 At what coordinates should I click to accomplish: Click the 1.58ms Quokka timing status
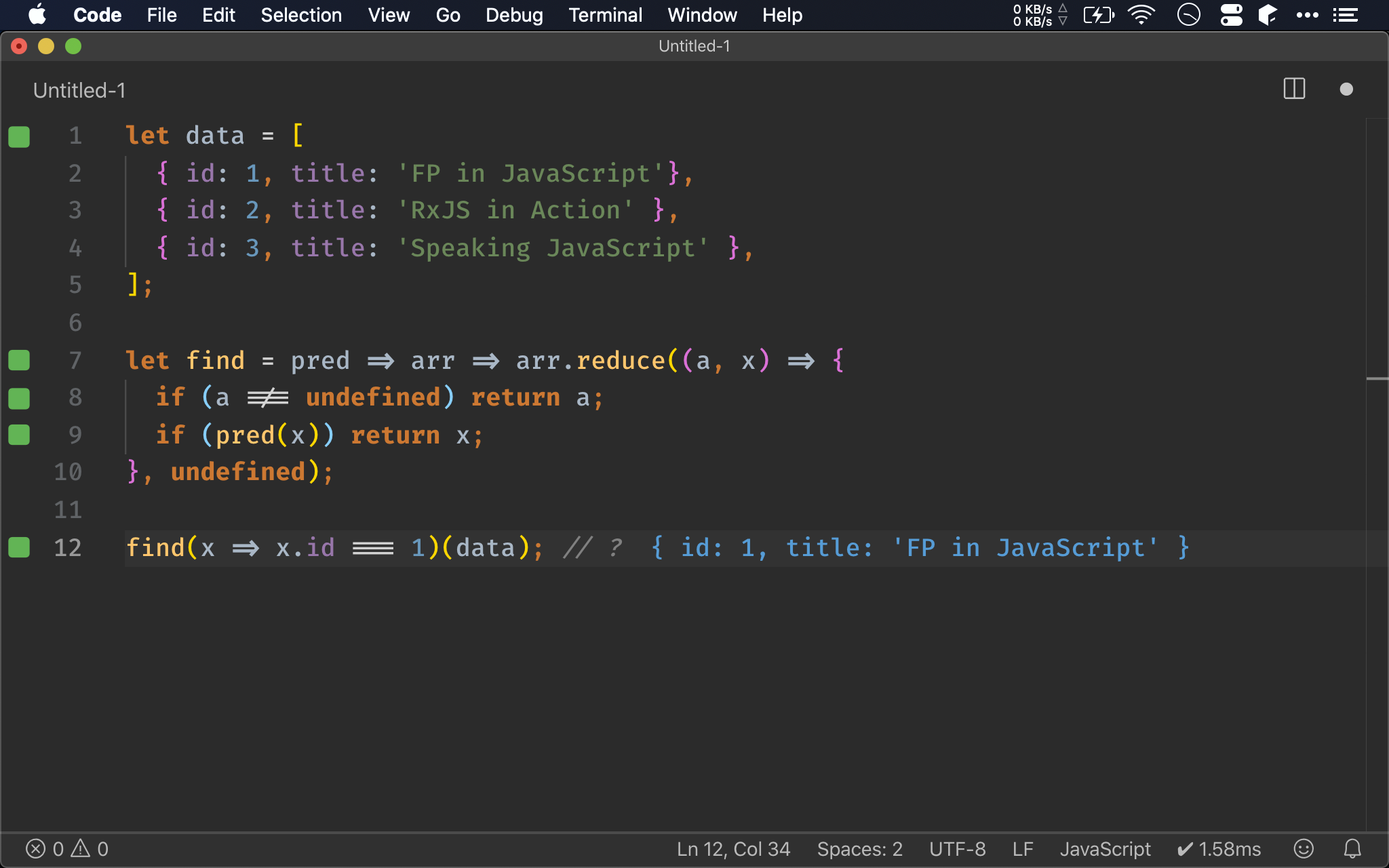pyautogui.click(x=1219, y=849)
